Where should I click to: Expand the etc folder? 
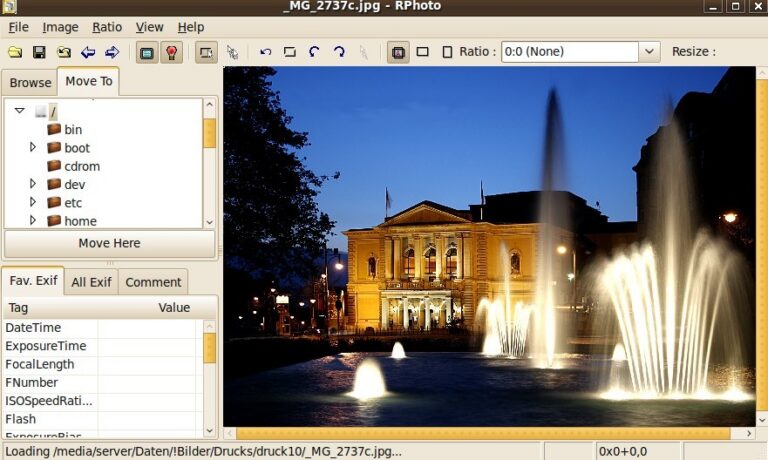33,202
